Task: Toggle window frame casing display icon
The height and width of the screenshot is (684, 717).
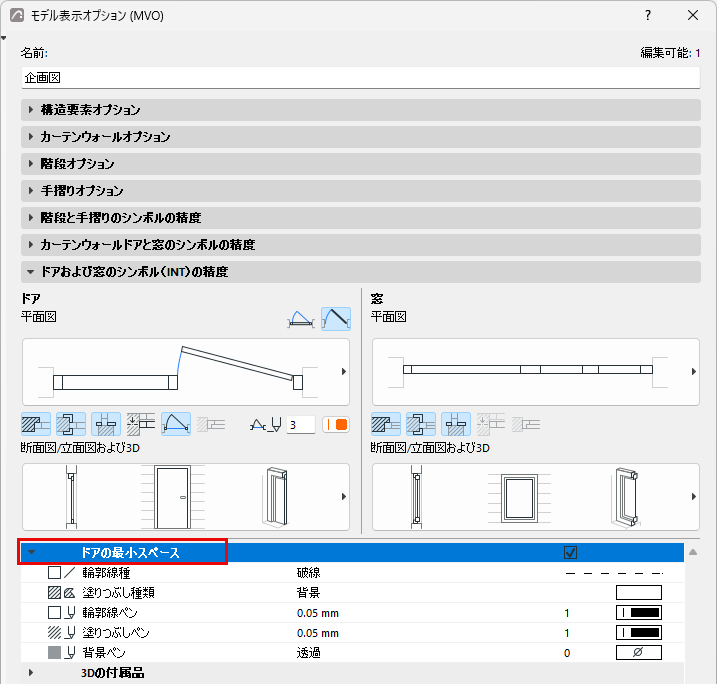Action: coord(421,424)
